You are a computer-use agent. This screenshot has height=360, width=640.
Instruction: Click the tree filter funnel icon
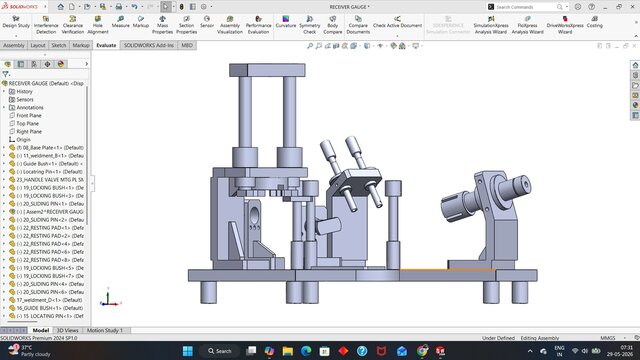tap(5, 74)
